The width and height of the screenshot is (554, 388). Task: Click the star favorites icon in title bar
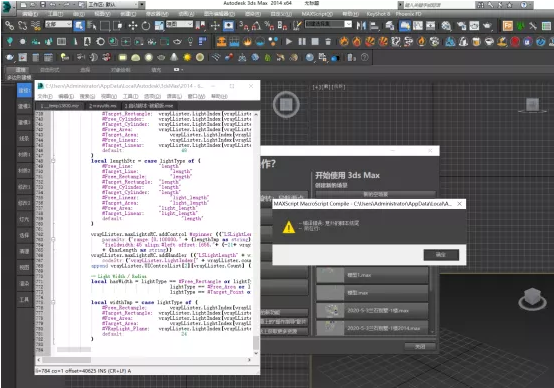509,5
